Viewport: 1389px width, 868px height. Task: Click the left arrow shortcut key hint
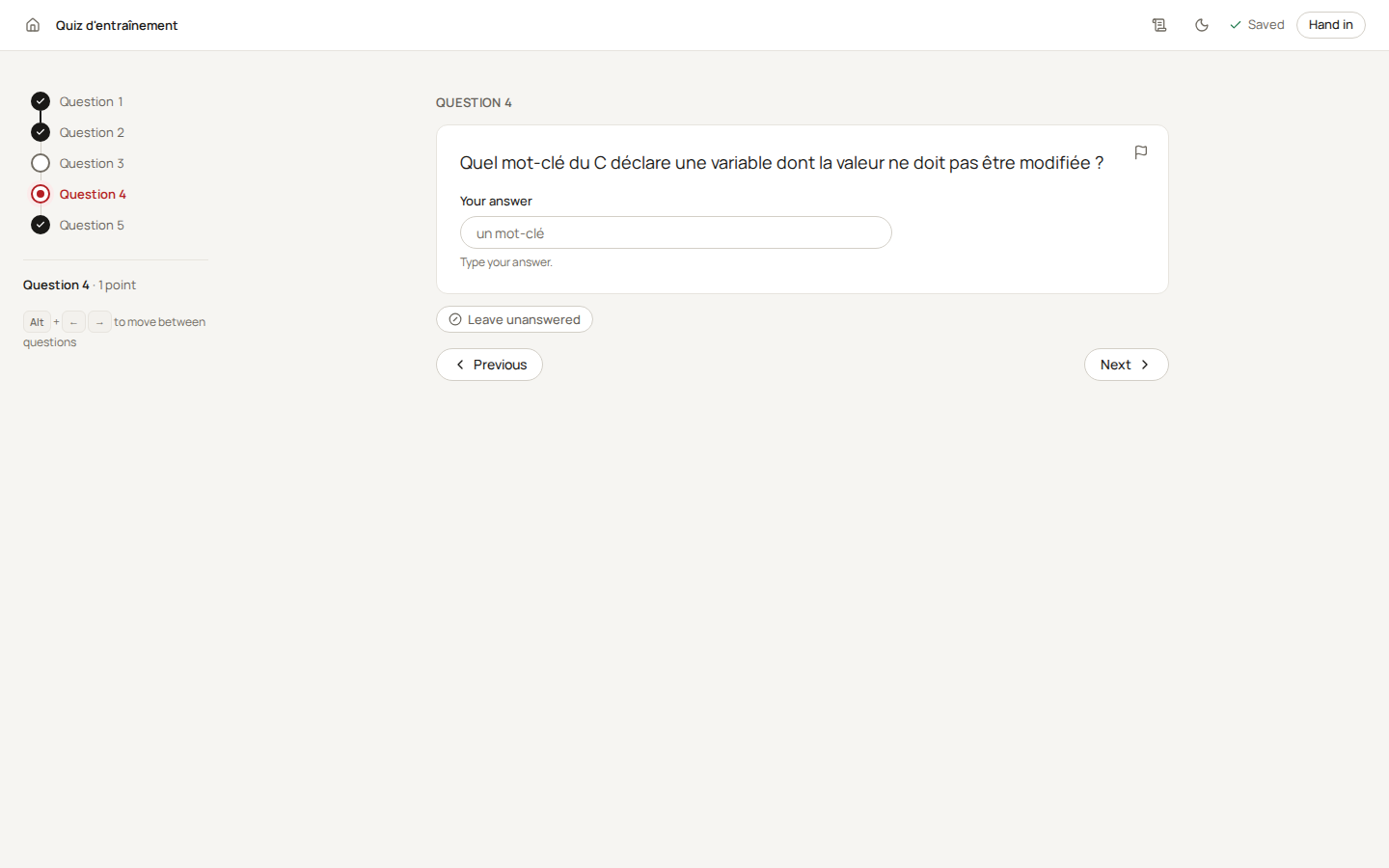(x=74, y=322)
